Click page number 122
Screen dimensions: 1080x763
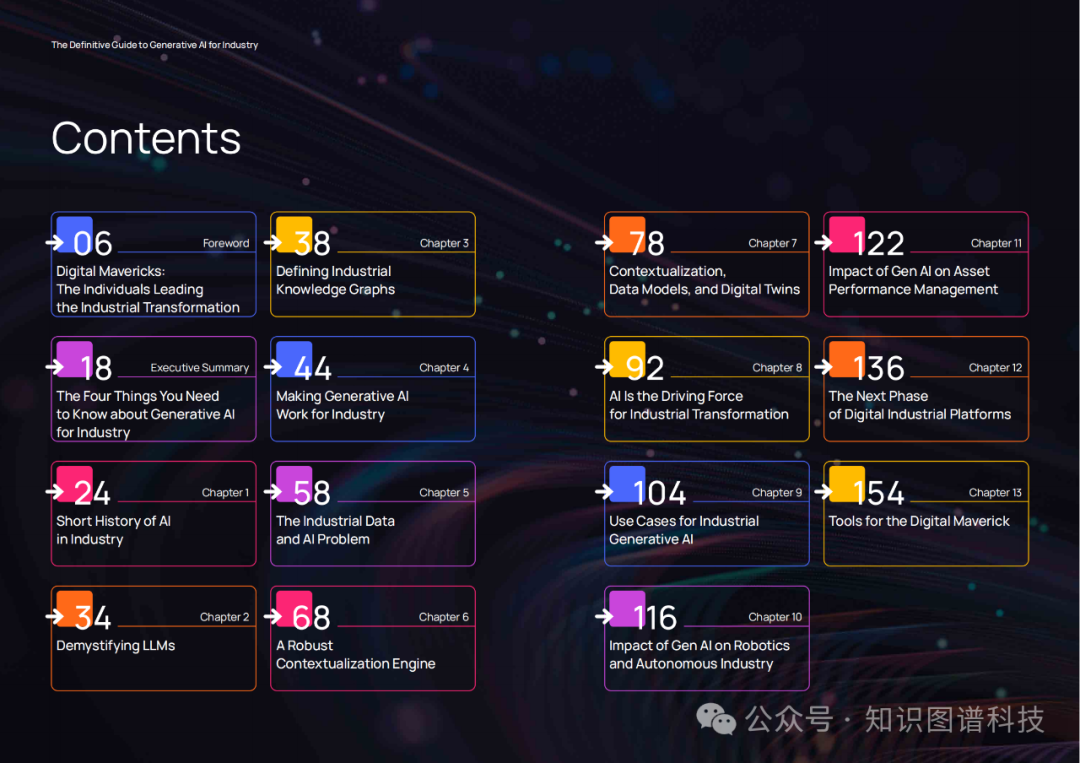point(878,243)
